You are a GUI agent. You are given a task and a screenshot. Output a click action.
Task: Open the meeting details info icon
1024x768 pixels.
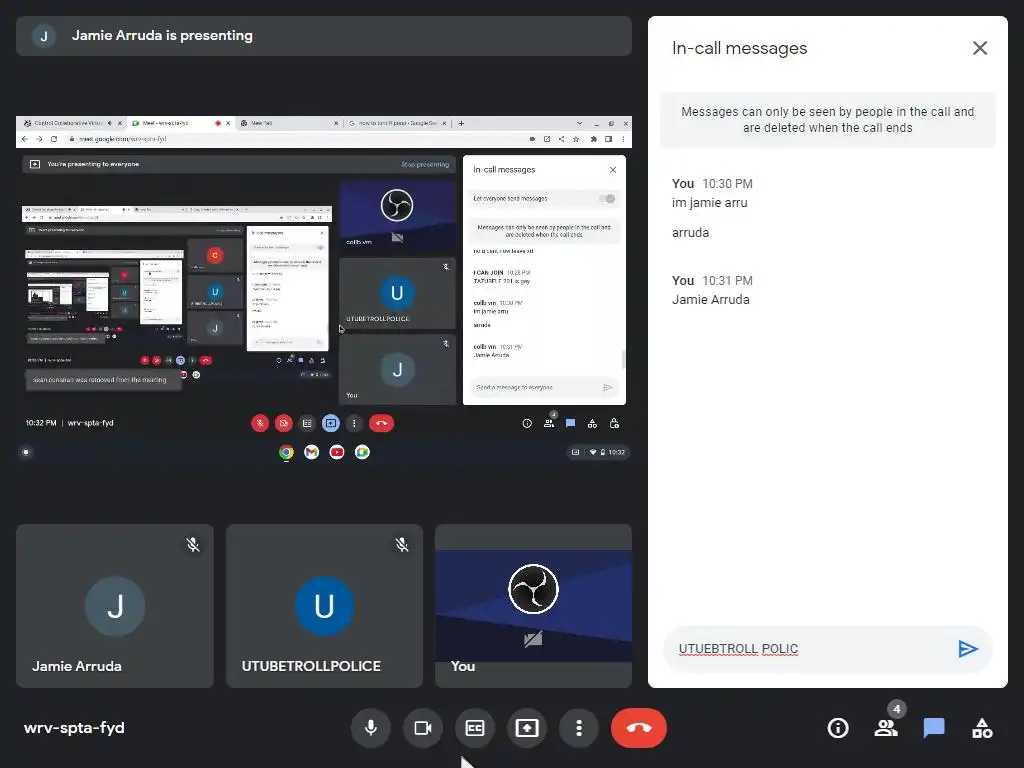[x=838, y=728]
